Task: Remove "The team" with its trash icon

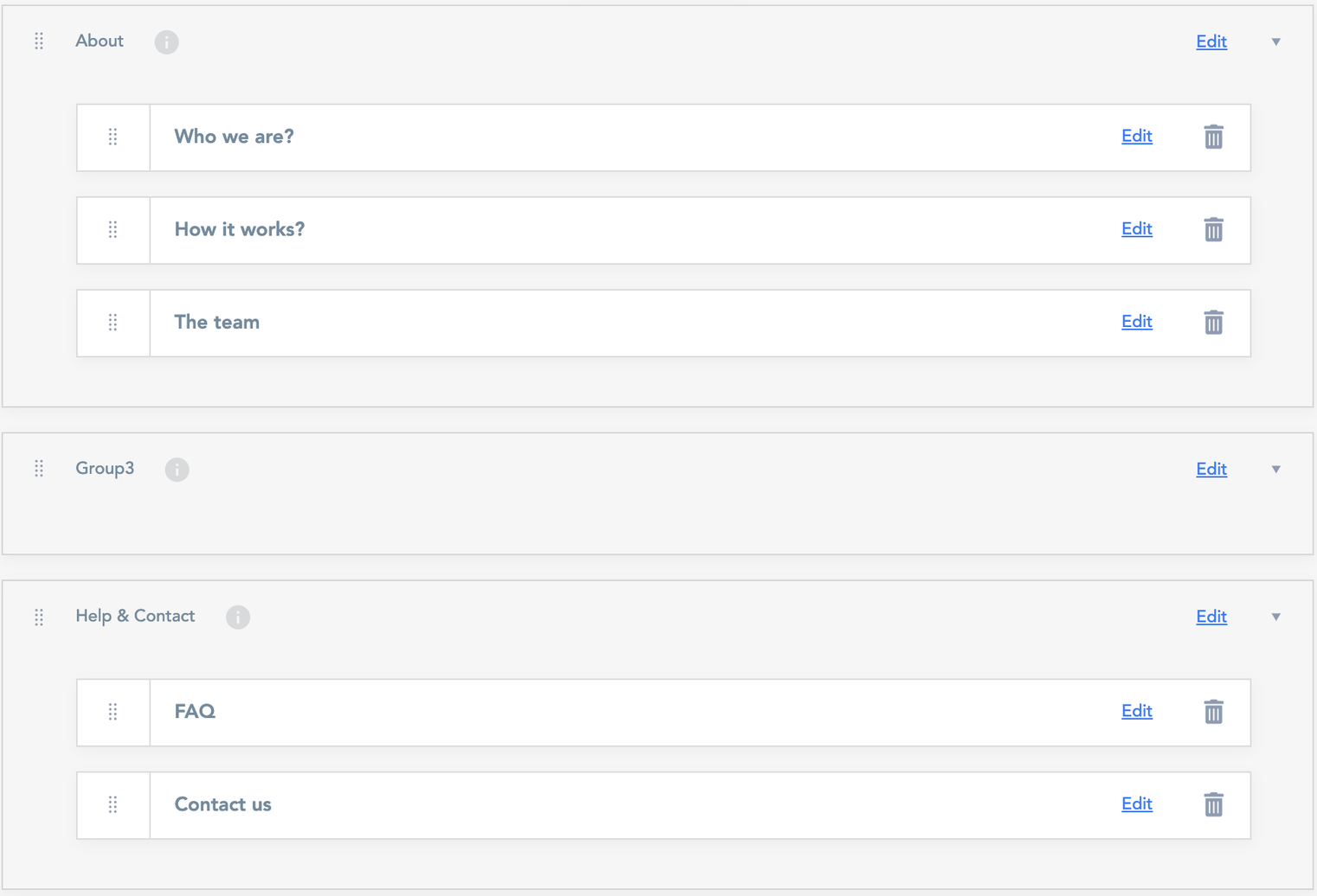Action: [x=1213, y=323]
